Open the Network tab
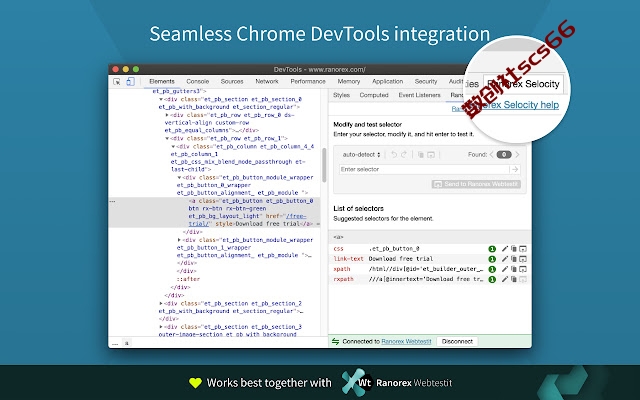Viewport: 640px width, 400px height. [267, 82]
